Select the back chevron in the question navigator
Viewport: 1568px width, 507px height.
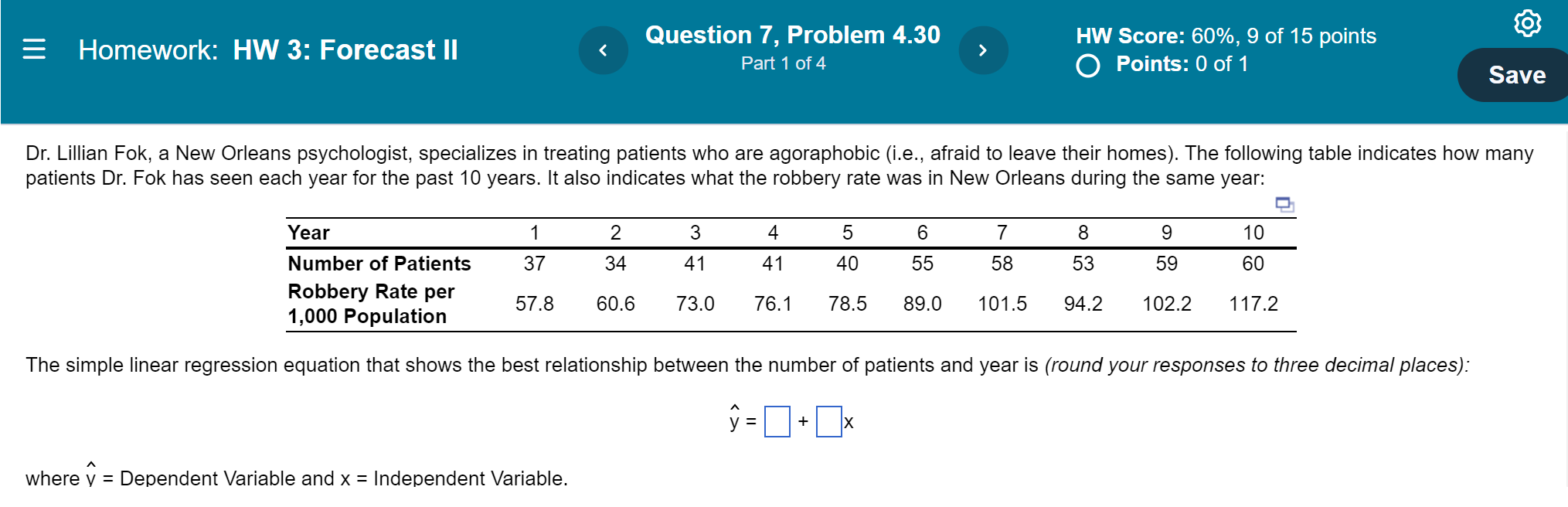(x=604, y=49)
